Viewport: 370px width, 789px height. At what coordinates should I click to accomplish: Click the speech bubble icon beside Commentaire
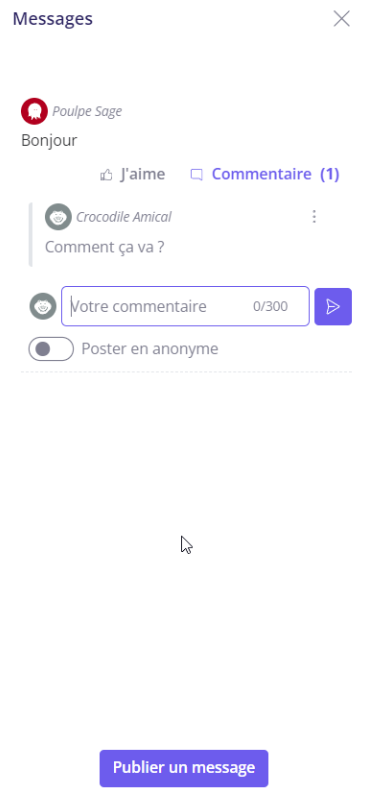pos(196,175)
